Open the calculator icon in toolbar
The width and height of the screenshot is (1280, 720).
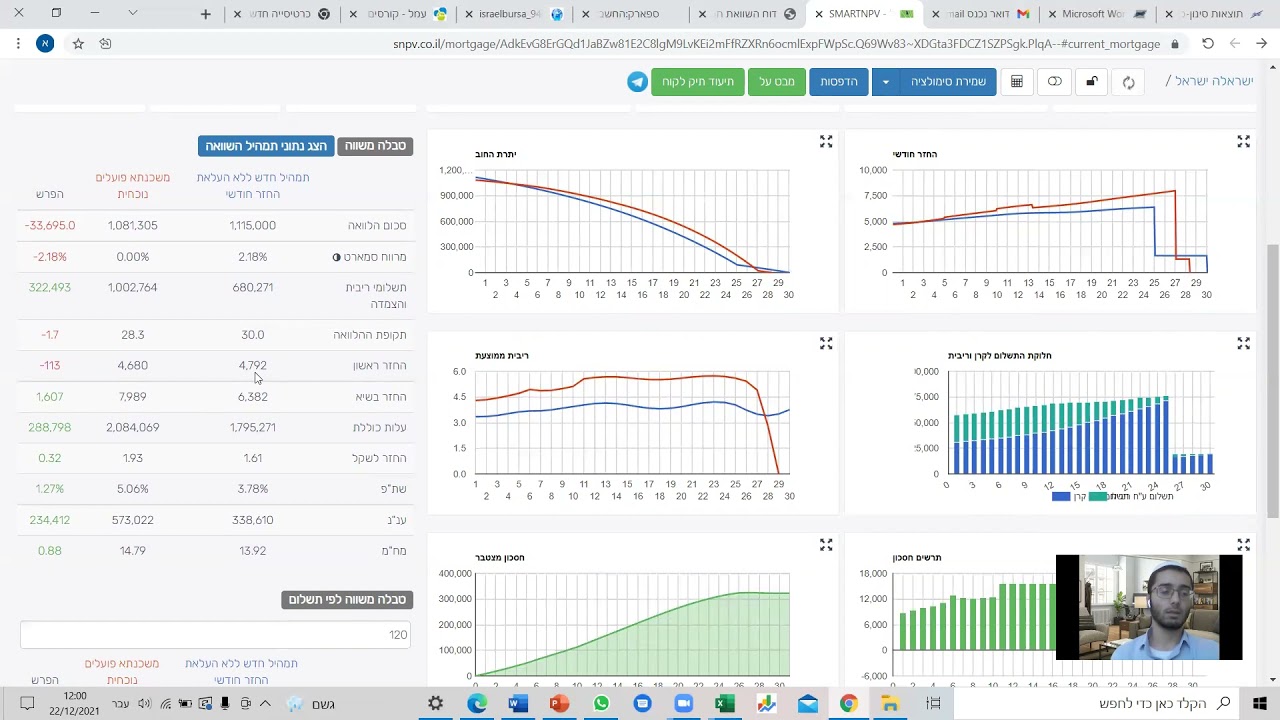click(x=1017, y=82)
